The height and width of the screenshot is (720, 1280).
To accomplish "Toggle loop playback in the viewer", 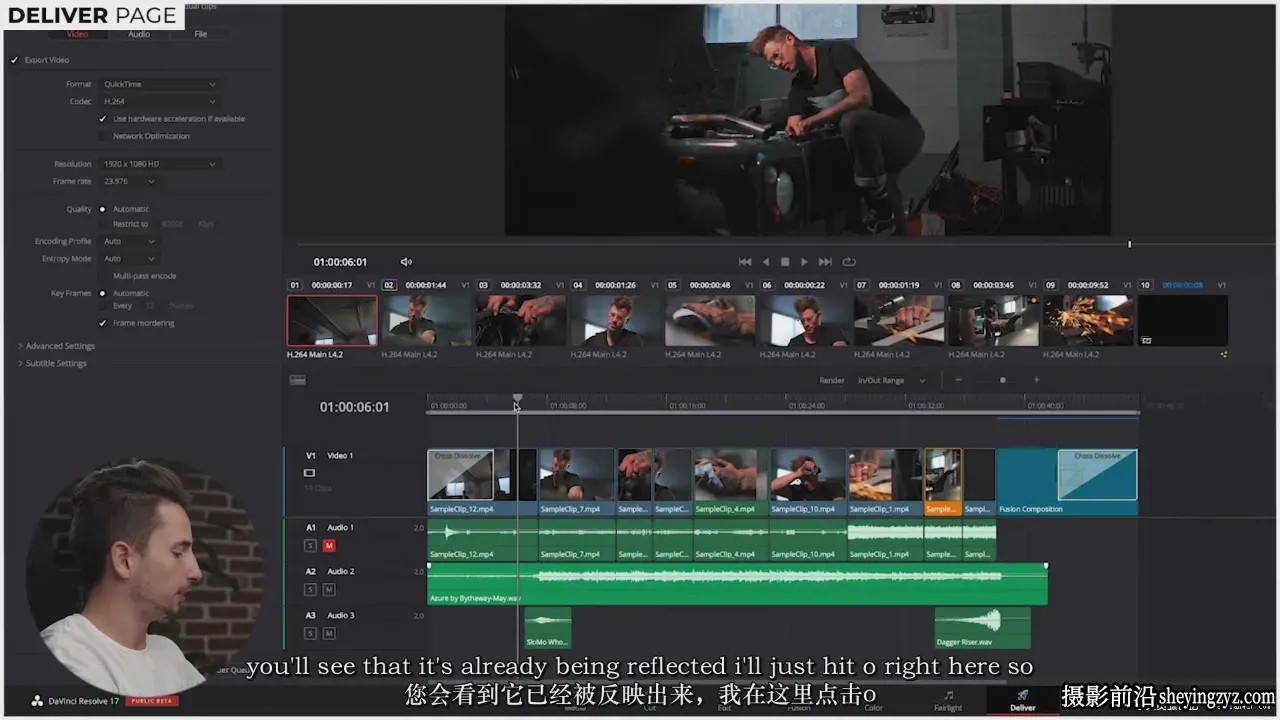I will click(x=849, y=262).
